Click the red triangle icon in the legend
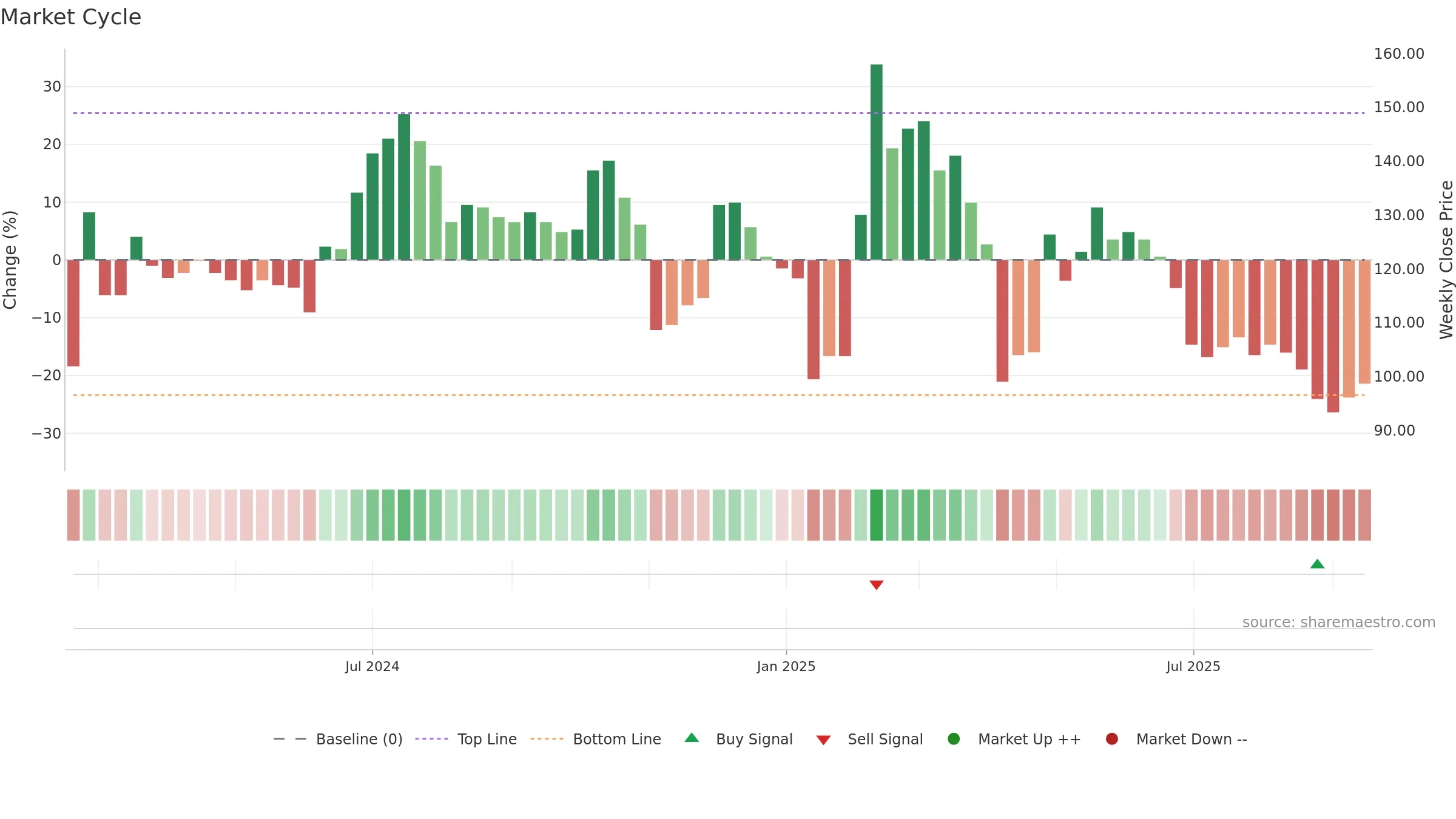This screenshot has width=1456, height=819. [x=823, y=740]
